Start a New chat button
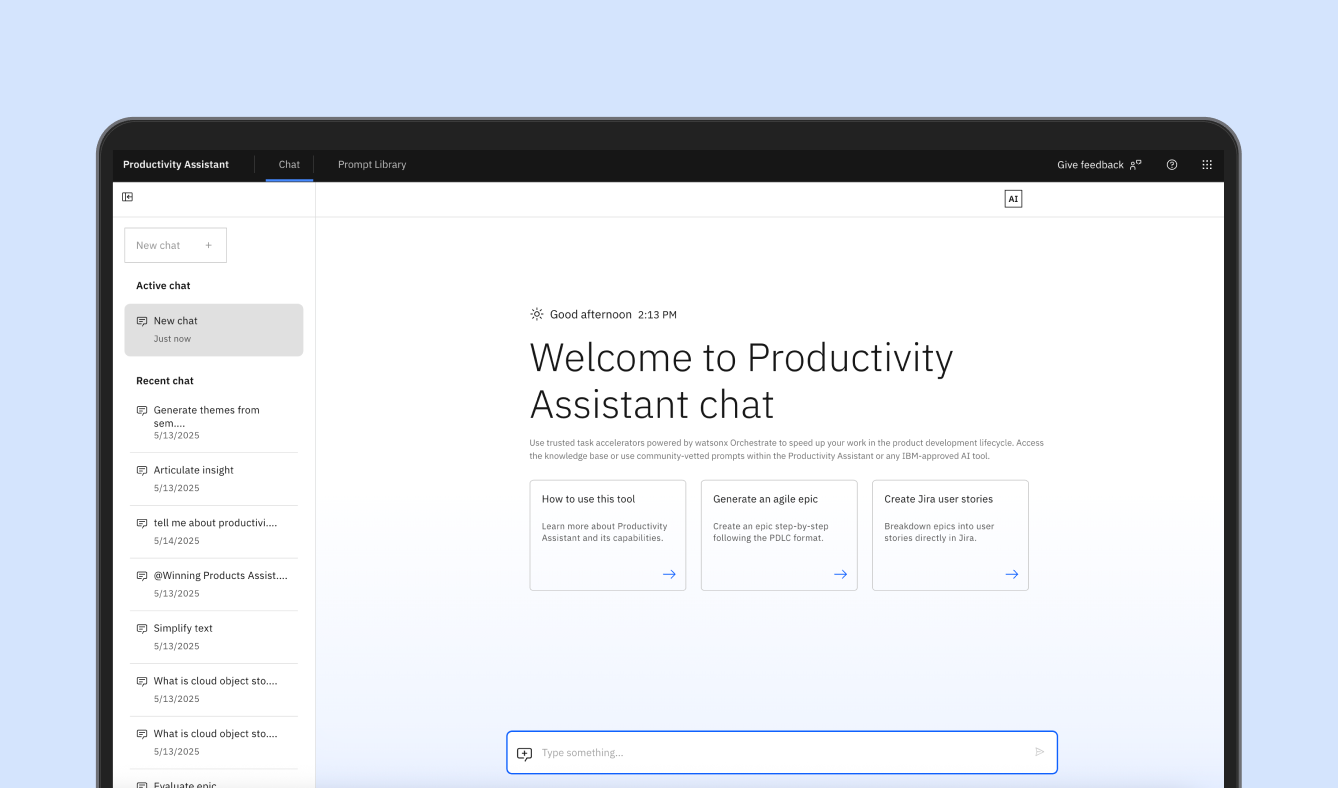 175,245
